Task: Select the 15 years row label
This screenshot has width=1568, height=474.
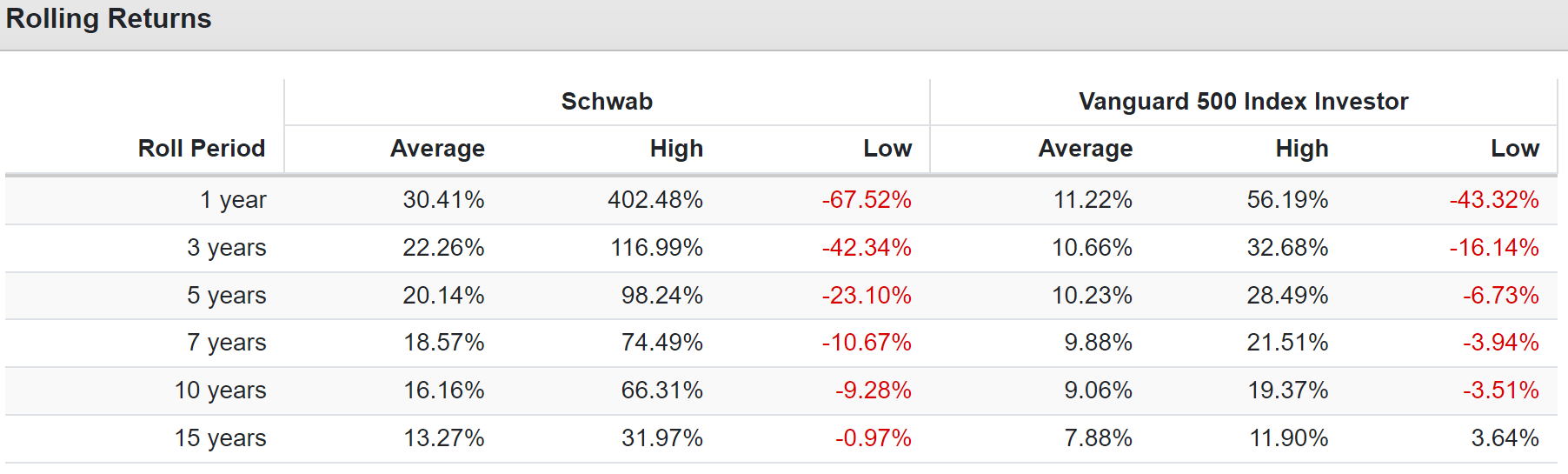Action: (x=221, y=438)
